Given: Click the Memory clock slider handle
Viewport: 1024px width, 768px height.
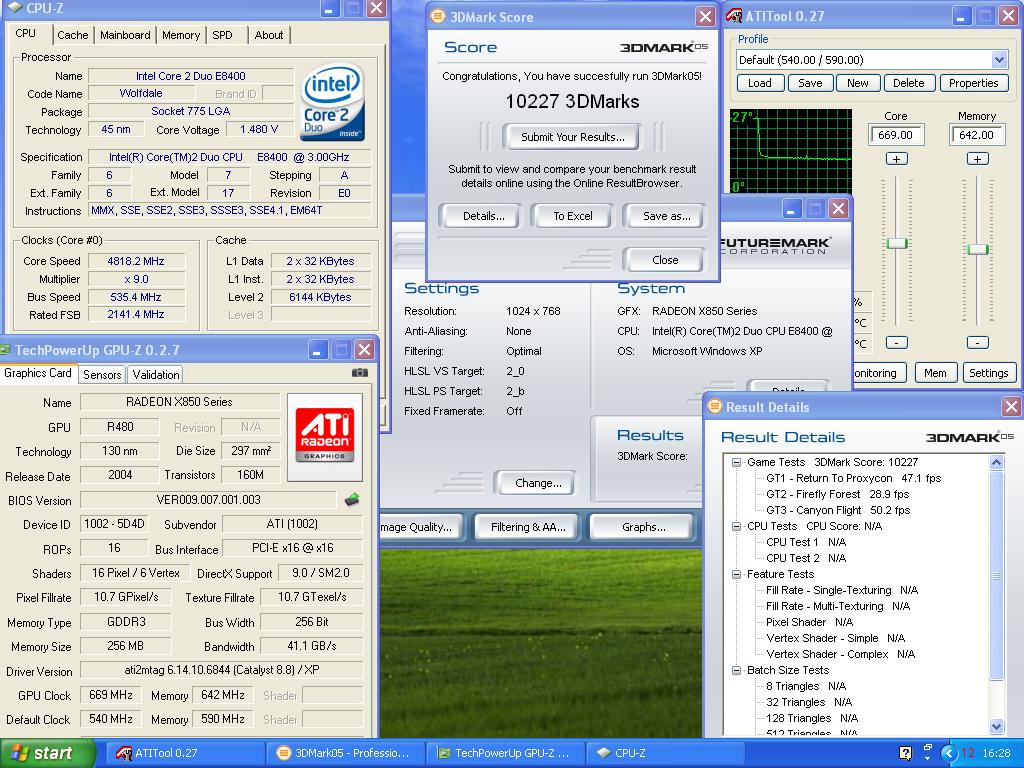Looking at the screenshot, I should point(978,249).
